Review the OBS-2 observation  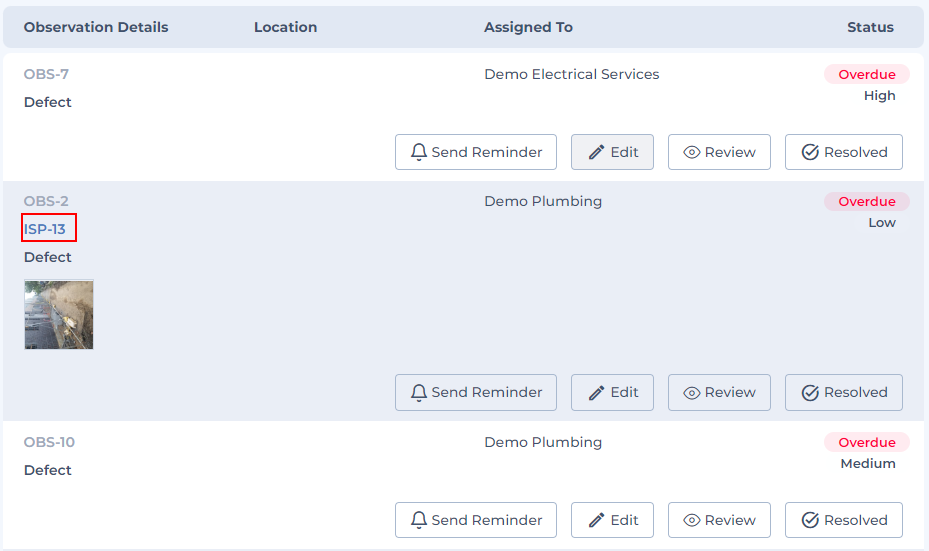pos(718,392)
